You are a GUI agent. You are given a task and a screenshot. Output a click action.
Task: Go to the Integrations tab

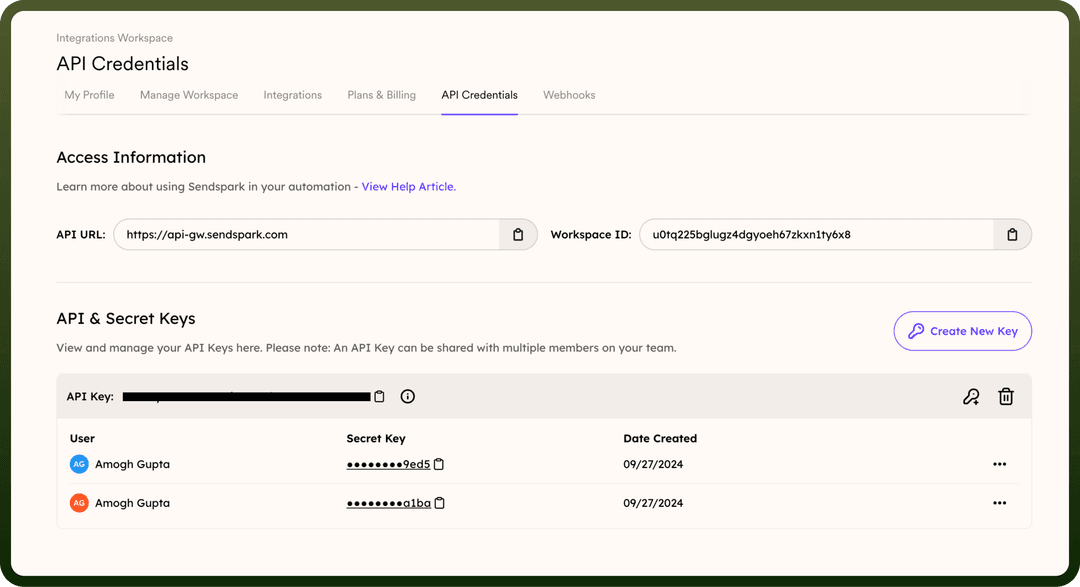[x=293, y=95]
